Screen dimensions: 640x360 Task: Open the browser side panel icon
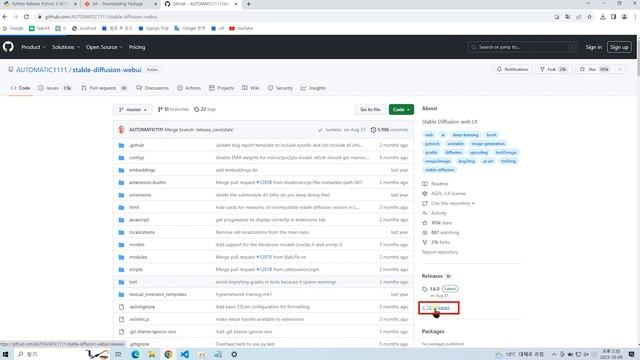(613, 17)
